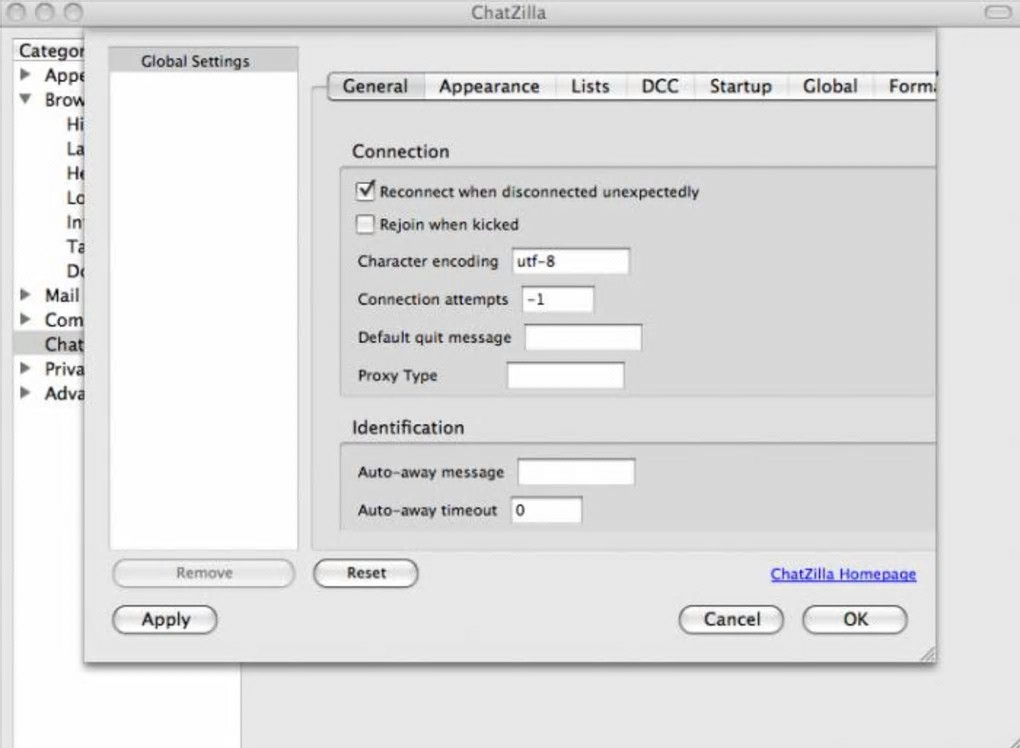
Task: Enable Reconnect when disconnected unexpectedly checkbox
Action: click(x=365, y=191)
